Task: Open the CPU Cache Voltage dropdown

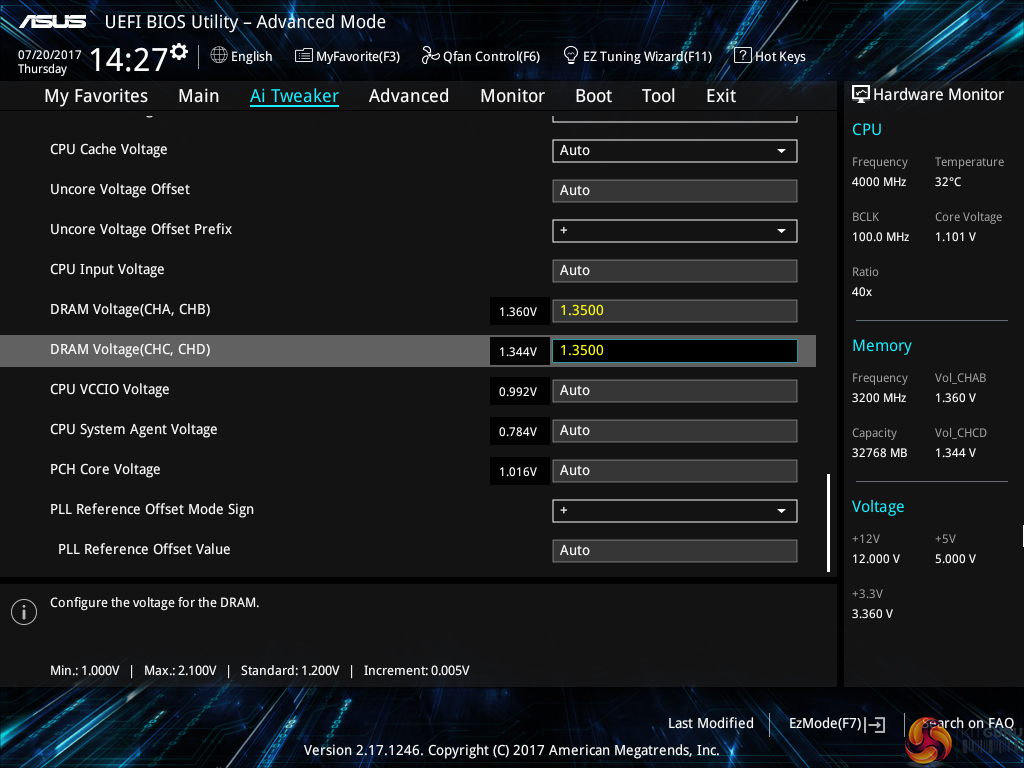Action: 674,150
